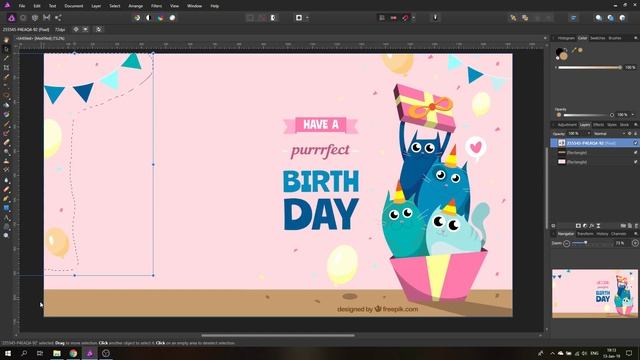The width and height of the screenshot is (640, 360).
Task: Open the Arrange menu
Action: pos(136,6)
